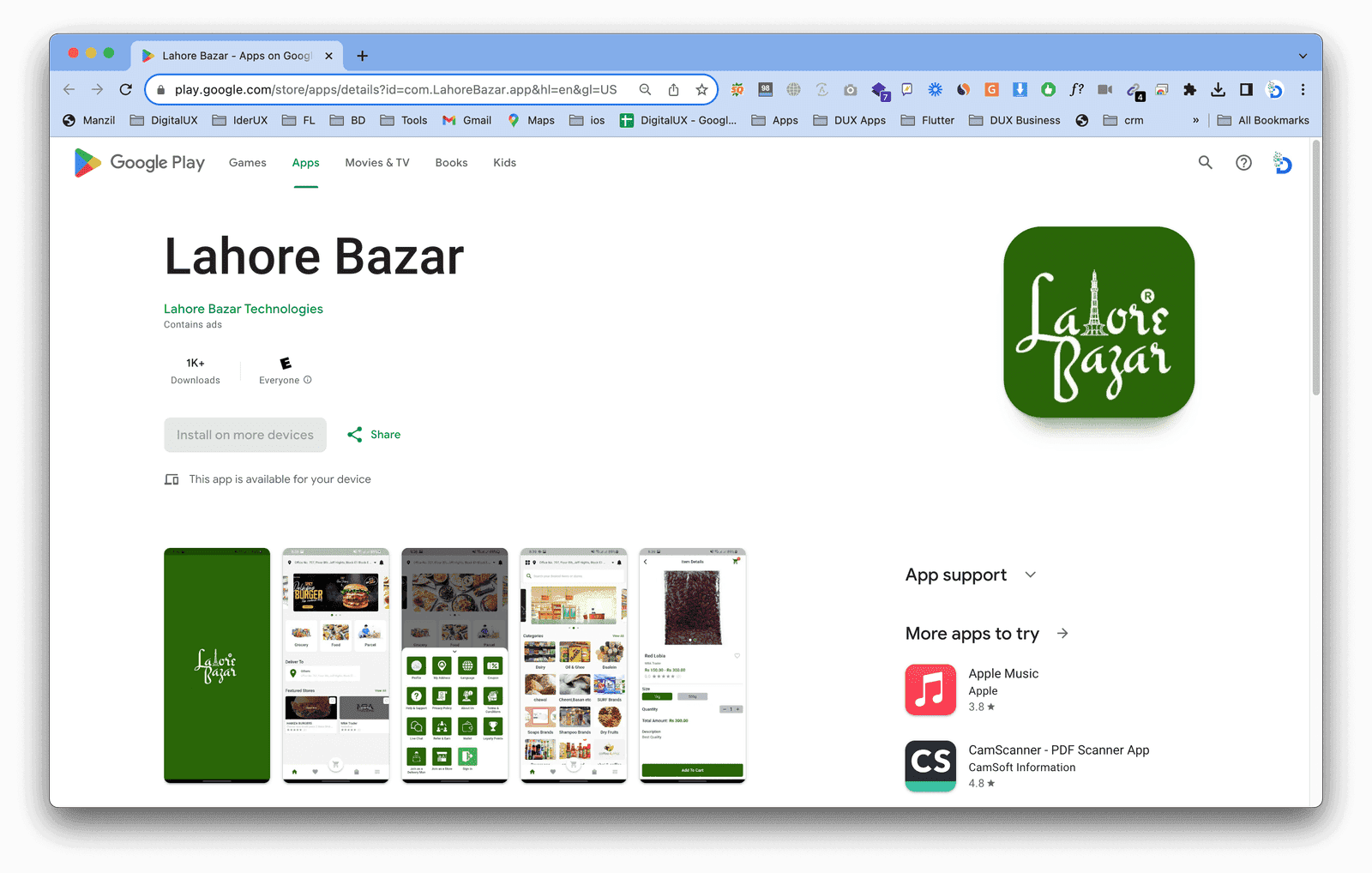Open the Google Play search icon
This screenshot has width=1372, height=873.
pos(1205,162)
